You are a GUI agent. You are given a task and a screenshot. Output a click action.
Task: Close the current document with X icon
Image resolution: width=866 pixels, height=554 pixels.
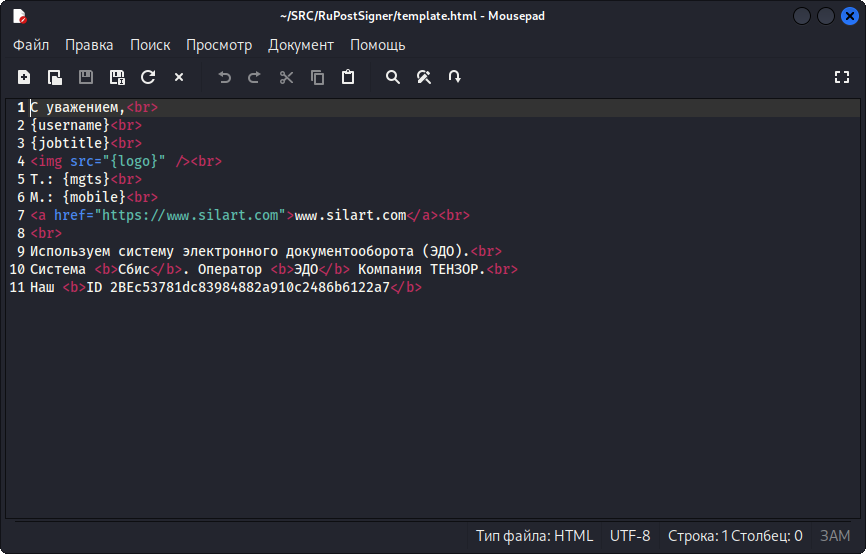tap(179, 77)
